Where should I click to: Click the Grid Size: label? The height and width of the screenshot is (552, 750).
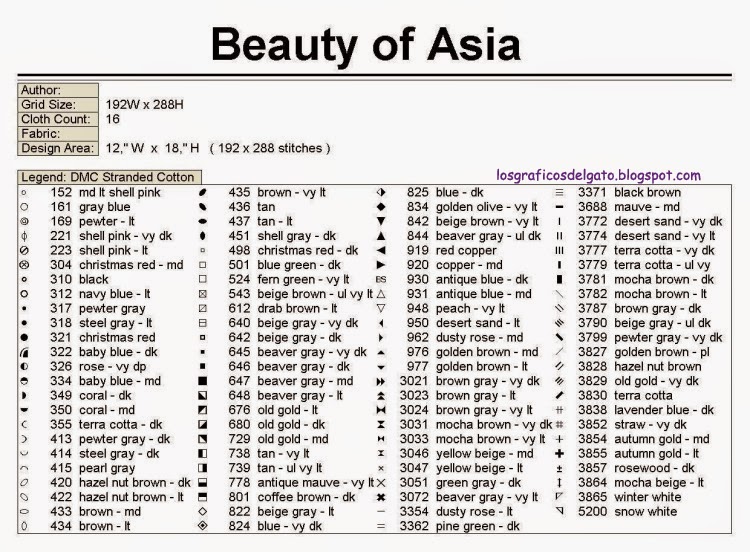58,105
